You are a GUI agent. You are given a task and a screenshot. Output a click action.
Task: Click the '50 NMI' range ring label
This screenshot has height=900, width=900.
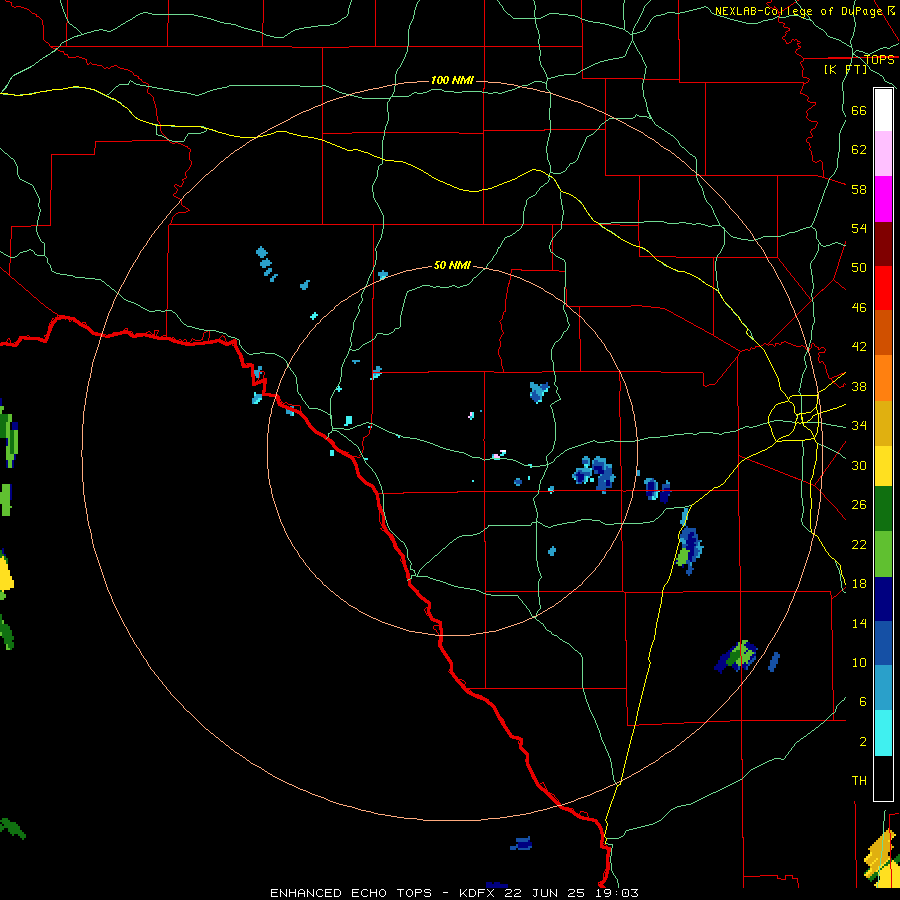(x=452, y=265)
